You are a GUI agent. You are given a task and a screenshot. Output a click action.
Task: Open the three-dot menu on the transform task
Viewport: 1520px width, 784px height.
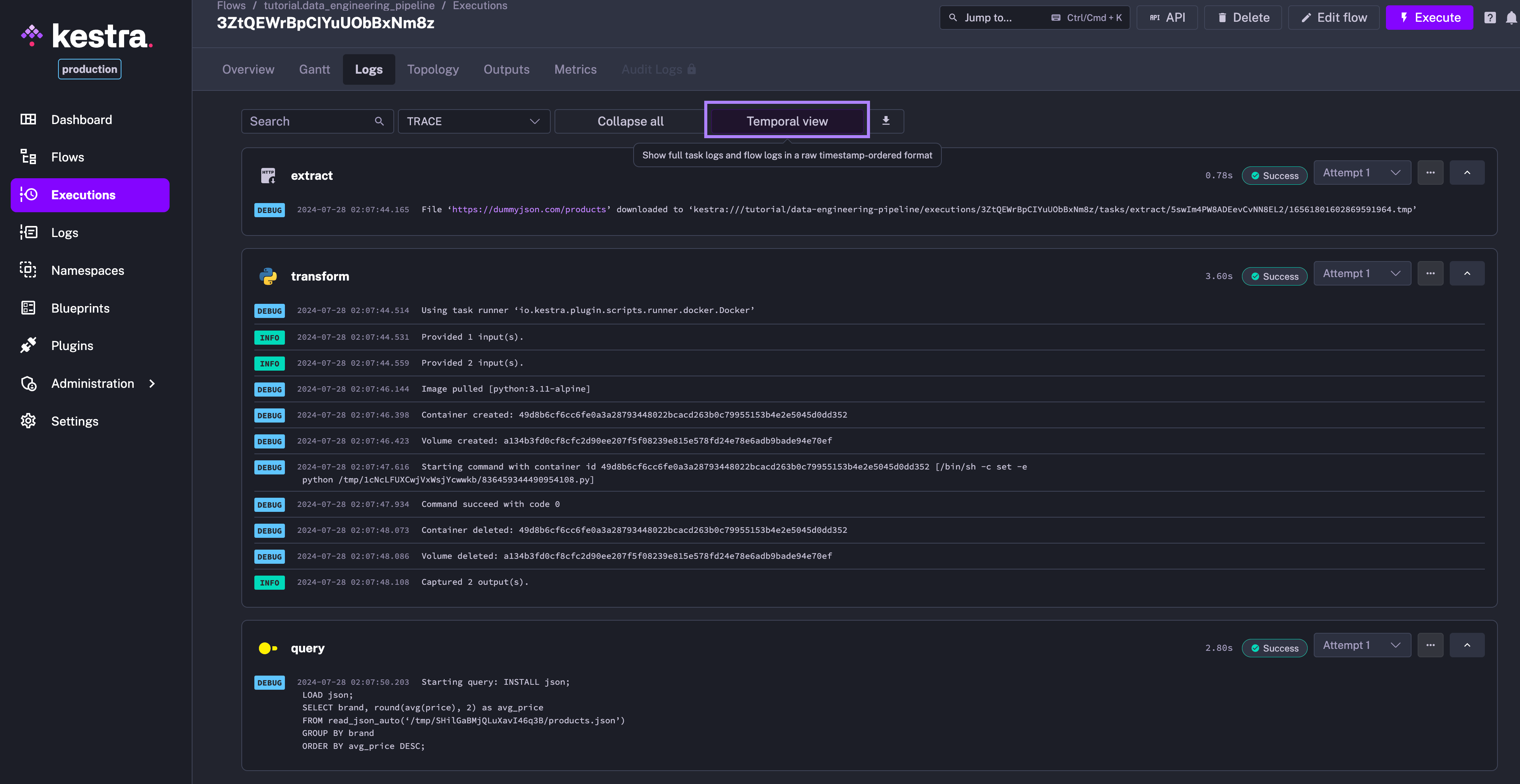pos(1430,273)
